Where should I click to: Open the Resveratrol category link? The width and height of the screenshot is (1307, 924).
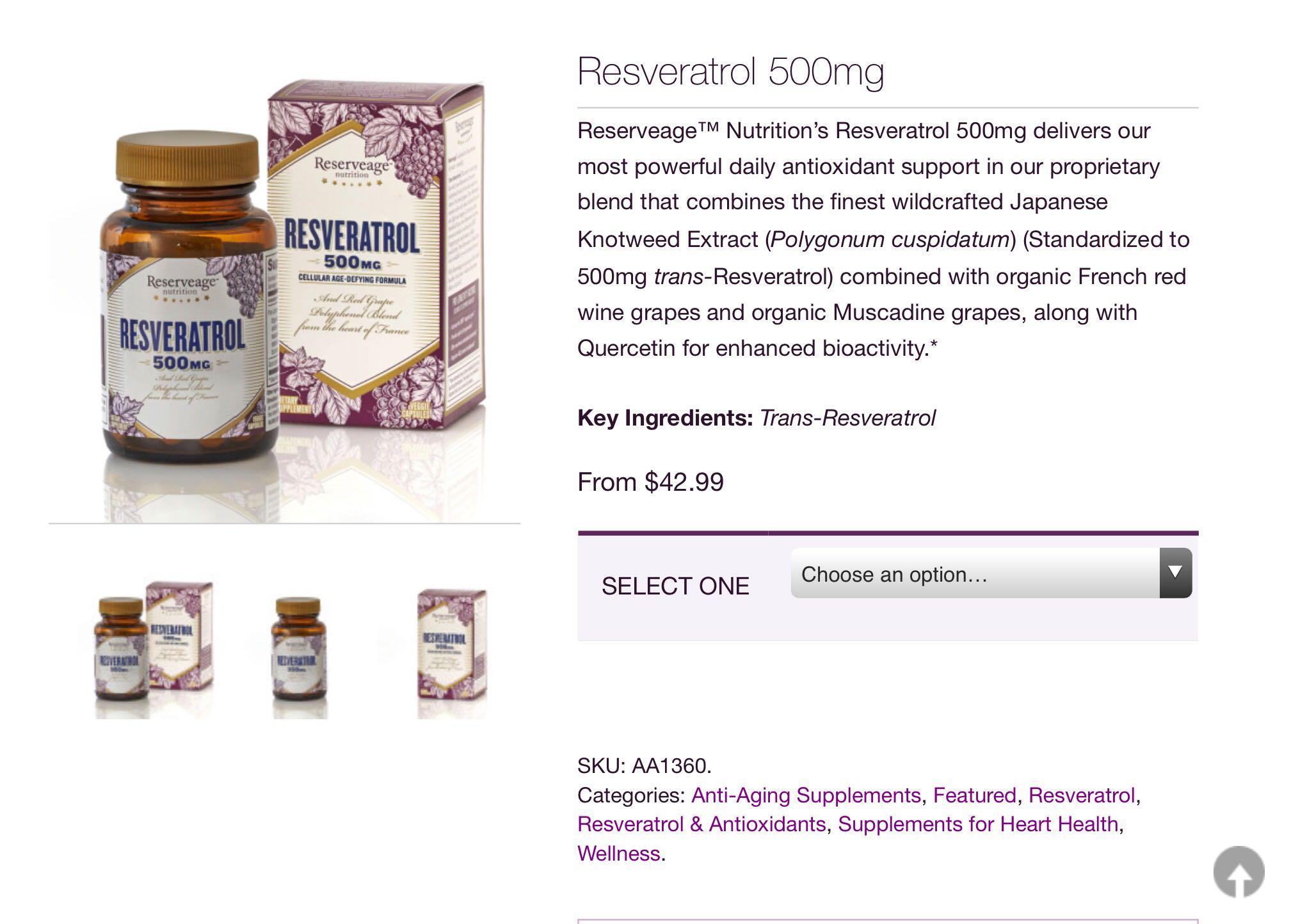[1082, 795]
